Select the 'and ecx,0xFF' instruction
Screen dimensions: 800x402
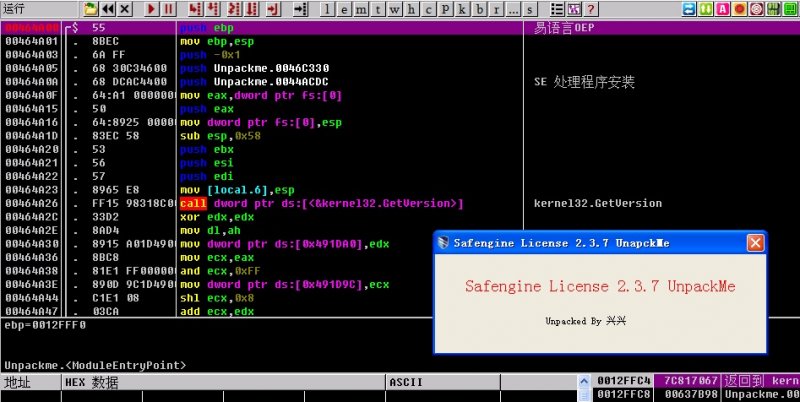[220, 271]
